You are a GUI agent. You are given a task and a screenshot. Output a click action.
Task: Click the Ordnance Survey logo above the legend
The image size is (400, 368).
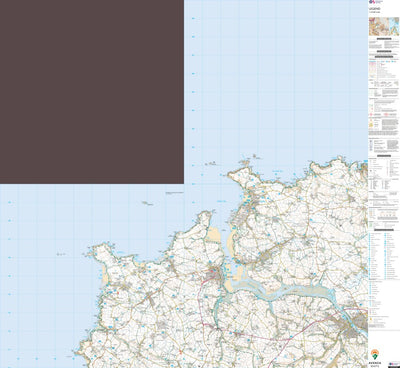(x=376, y=2)
